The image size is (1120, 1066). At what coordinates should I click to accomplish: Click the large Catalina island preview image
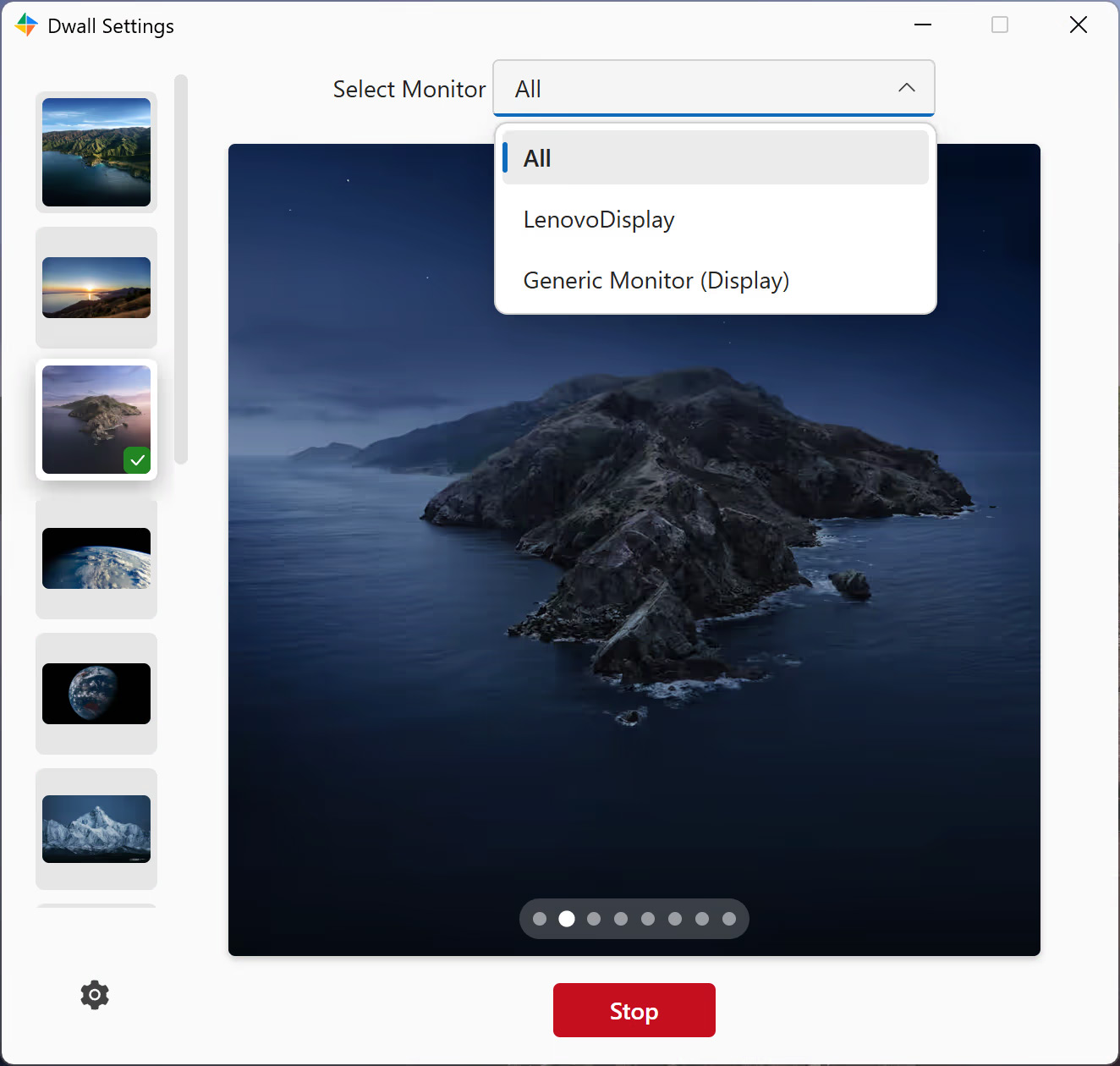click(634, 550)
